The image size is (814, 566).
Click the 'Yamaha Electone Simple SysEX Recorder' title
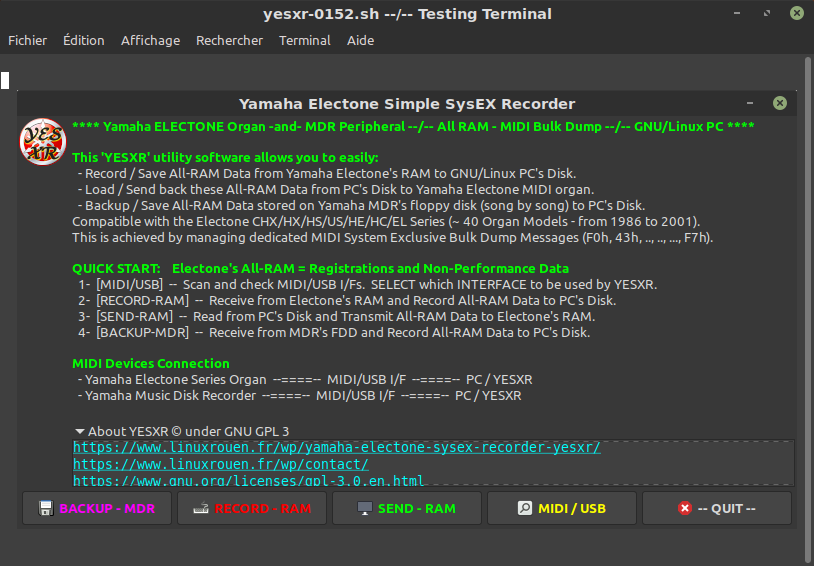click(x=407, y=104)
